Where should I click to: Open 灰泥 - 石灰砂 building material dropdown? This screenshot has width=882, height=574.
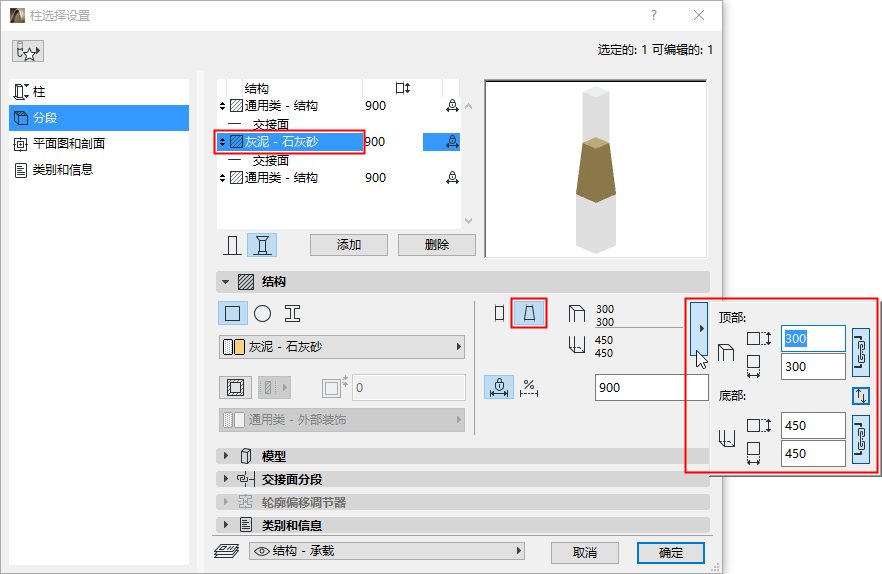tap(342, 347)
